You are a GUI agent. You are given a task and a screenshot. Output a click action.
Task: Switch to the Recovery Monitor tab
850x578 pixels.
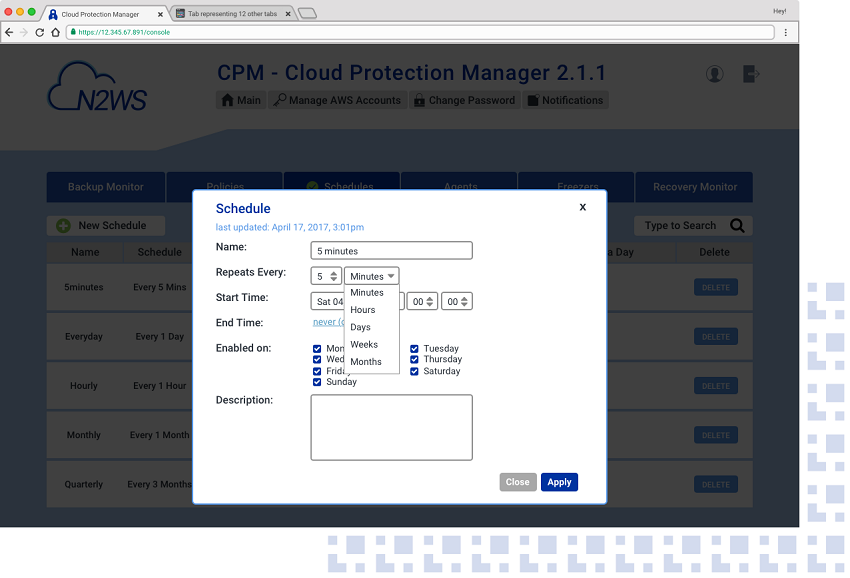click(x=694, y=187)
